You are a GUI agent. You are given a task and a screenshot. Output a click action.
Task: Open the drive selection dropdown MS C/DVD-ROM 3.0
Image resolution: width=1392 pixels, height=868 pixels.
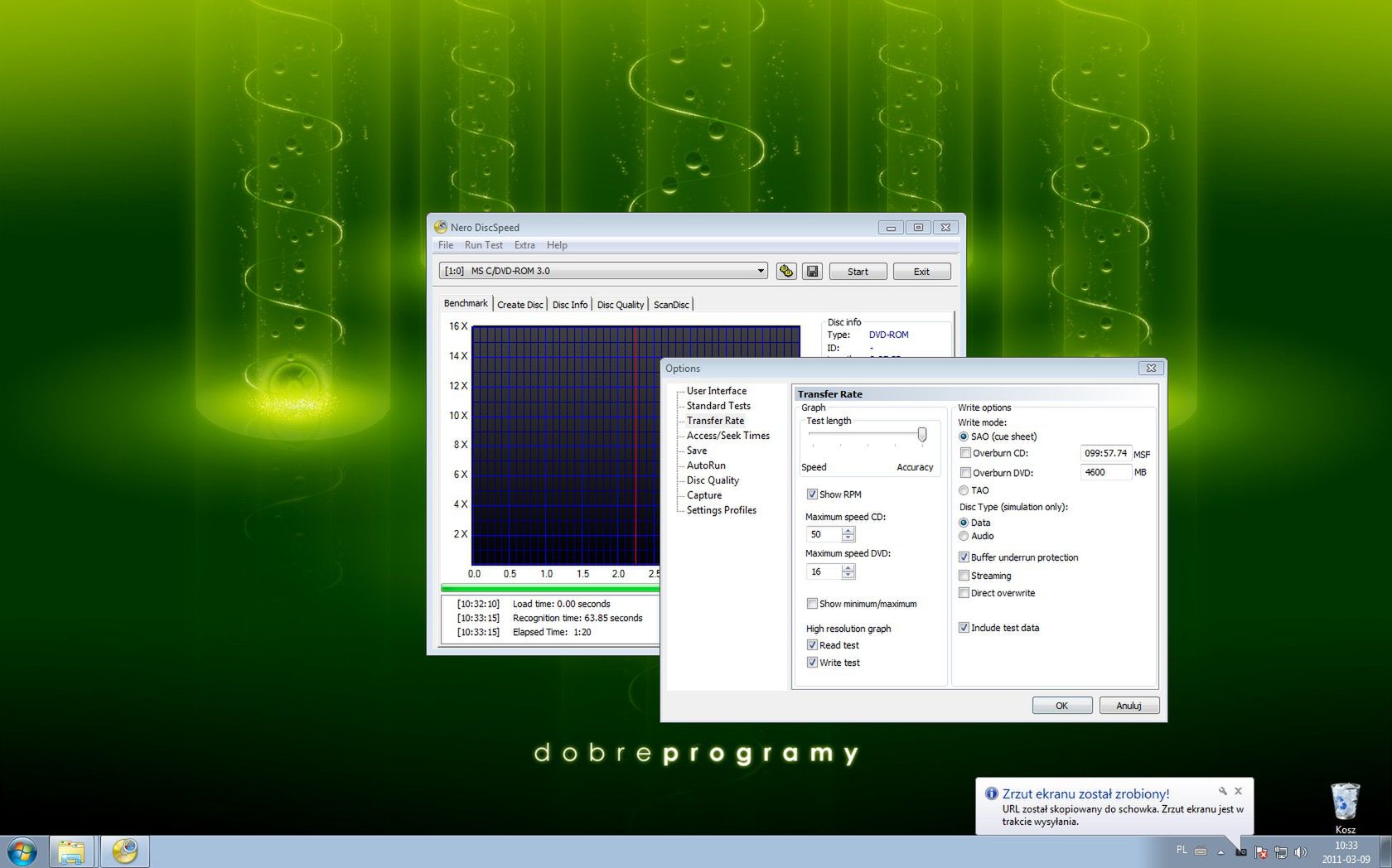603,271
